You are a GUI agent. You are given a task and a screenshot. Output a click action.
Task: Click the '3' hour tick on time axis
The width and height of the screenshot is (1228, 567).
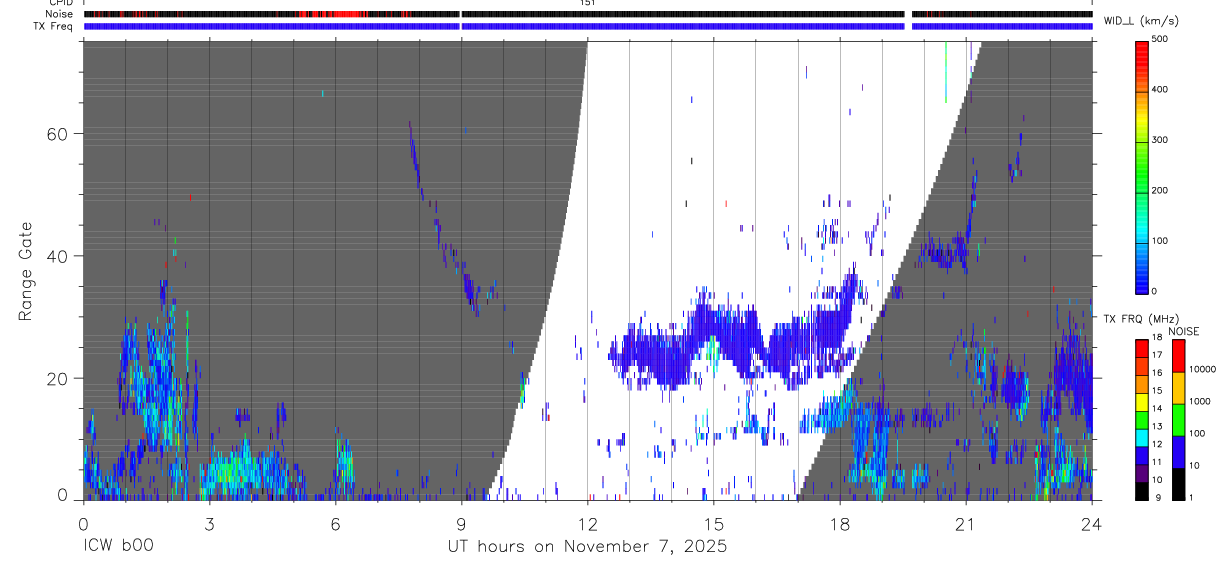pos(209,522)
